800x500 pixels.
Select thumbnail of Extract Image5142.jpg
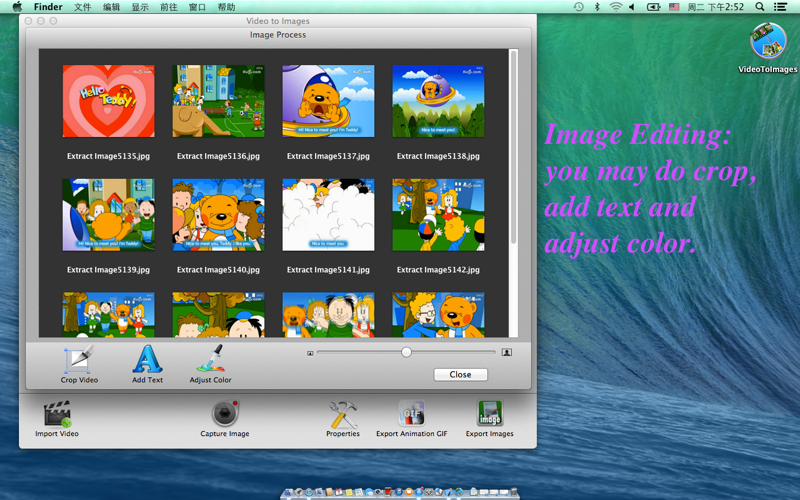coord(438,215)
